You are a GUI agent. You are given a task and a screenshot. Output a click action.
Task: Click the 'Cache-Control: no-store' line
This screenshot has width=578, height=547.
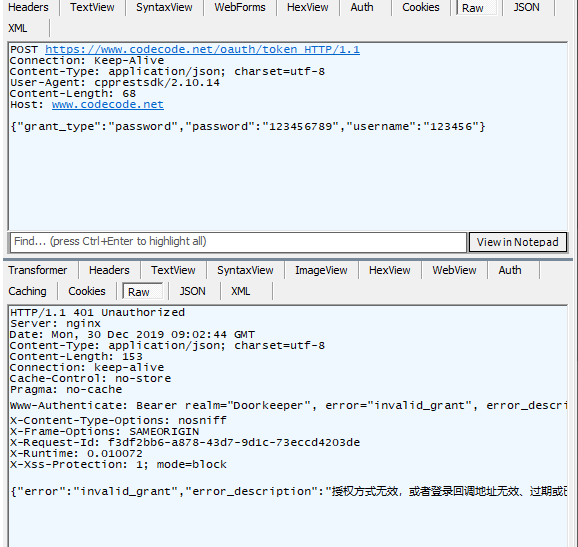point(90,379)
